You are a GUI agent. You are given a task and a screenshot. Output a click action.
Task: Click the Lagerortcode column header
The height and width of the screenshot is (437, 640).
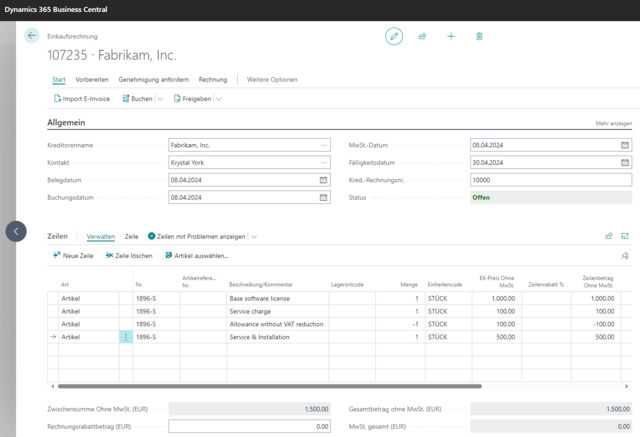click(347, 285)
